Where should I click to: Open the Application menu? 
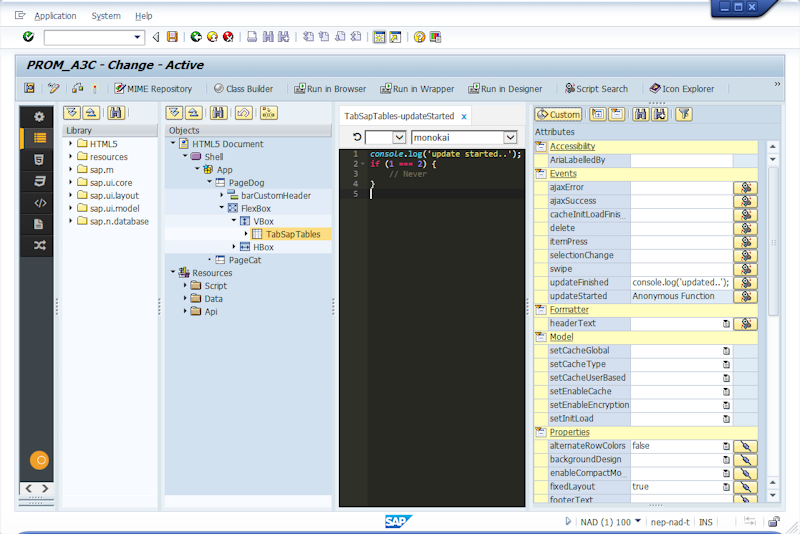pos(55,16)
